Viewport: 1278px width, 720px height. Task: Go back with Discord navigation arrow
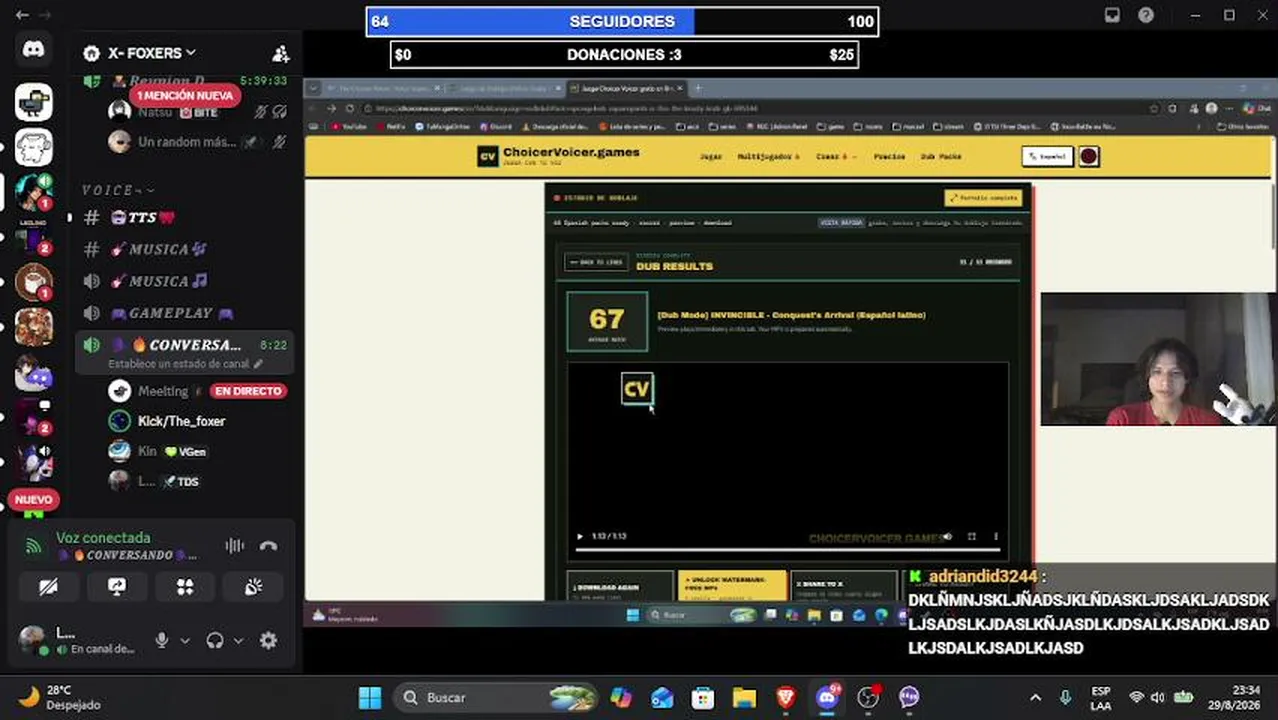pyautogui.click(x=21, y=15)
